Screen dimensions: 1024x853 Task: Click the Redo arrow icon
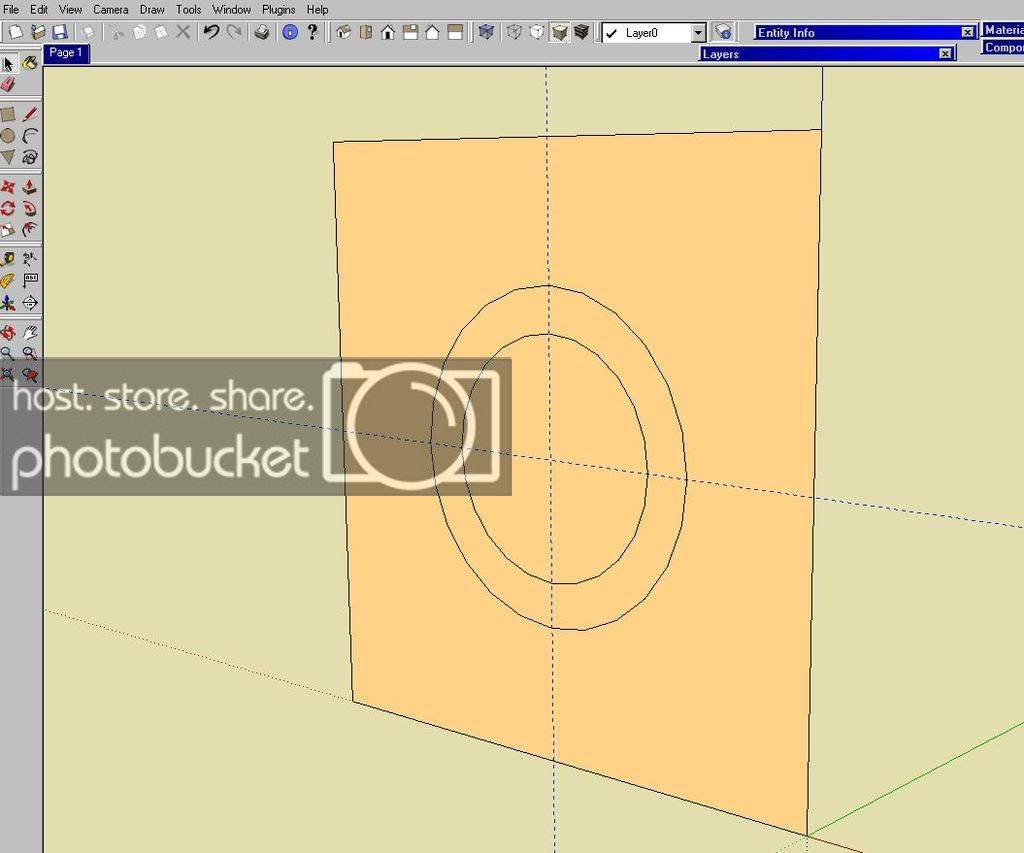tap(233, 32)
